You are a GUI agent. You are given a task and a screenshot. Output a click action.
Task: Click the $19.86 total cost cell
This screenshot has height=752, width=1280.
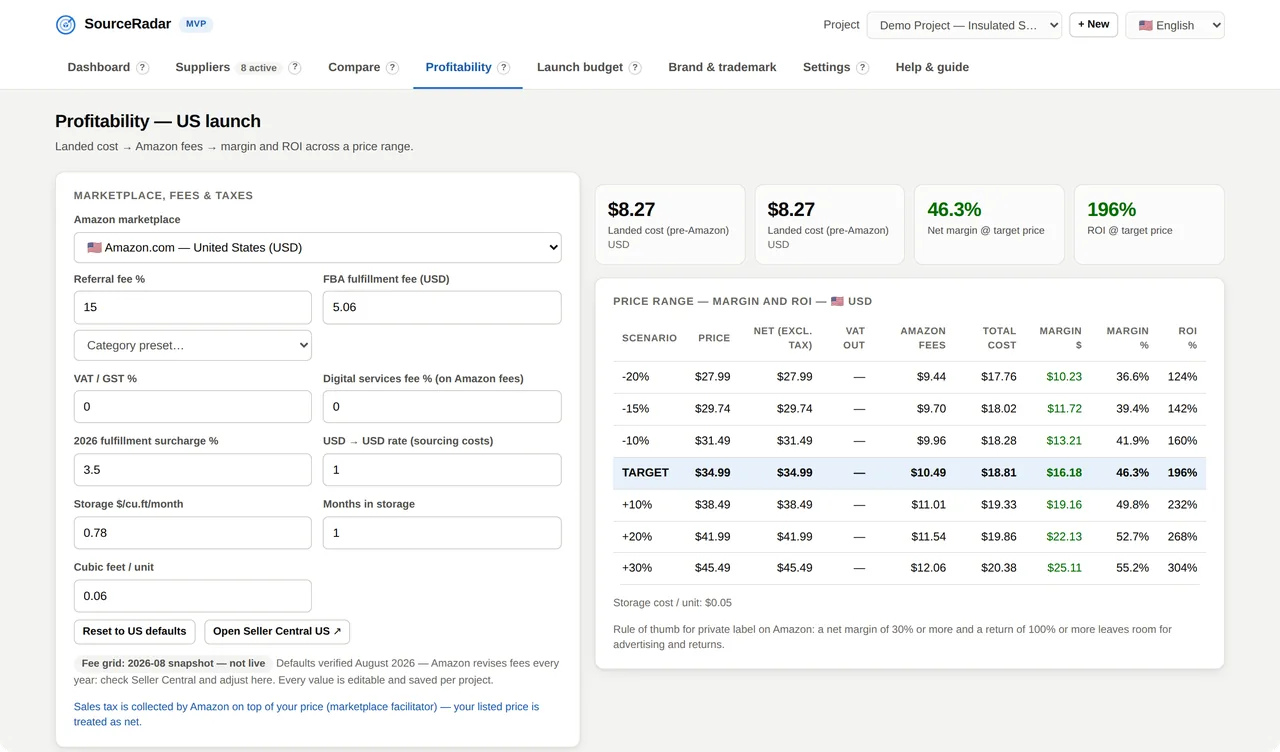tap(998, 537)
